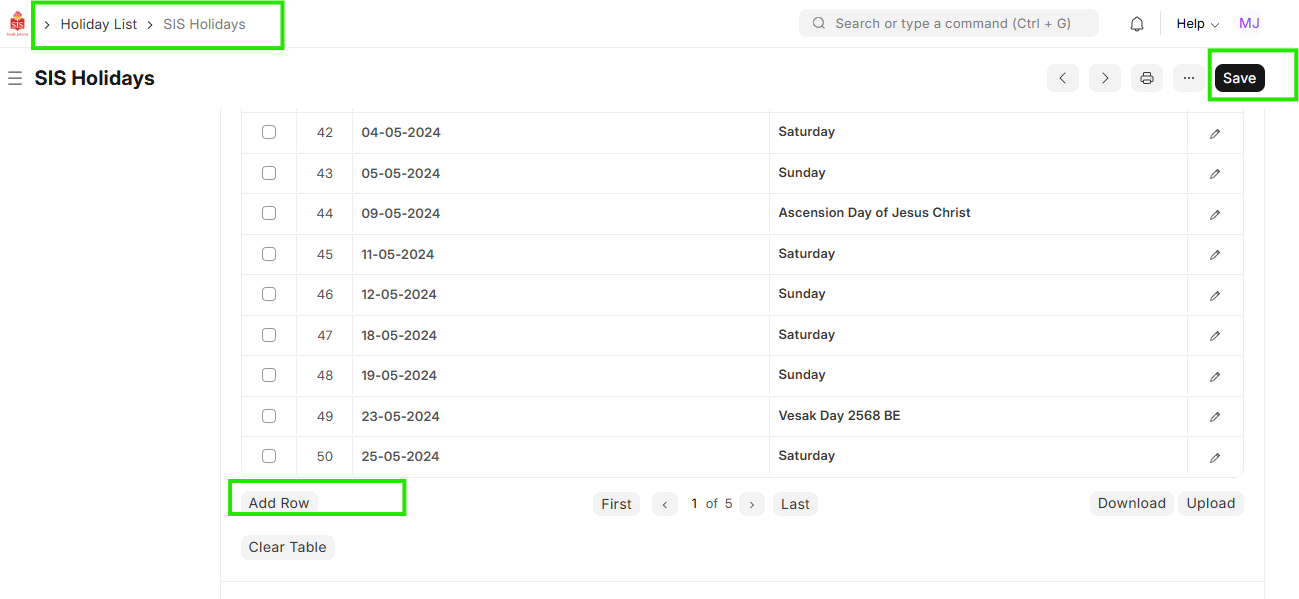Toggle the sidebar hamburger icon

pos(15,78)
